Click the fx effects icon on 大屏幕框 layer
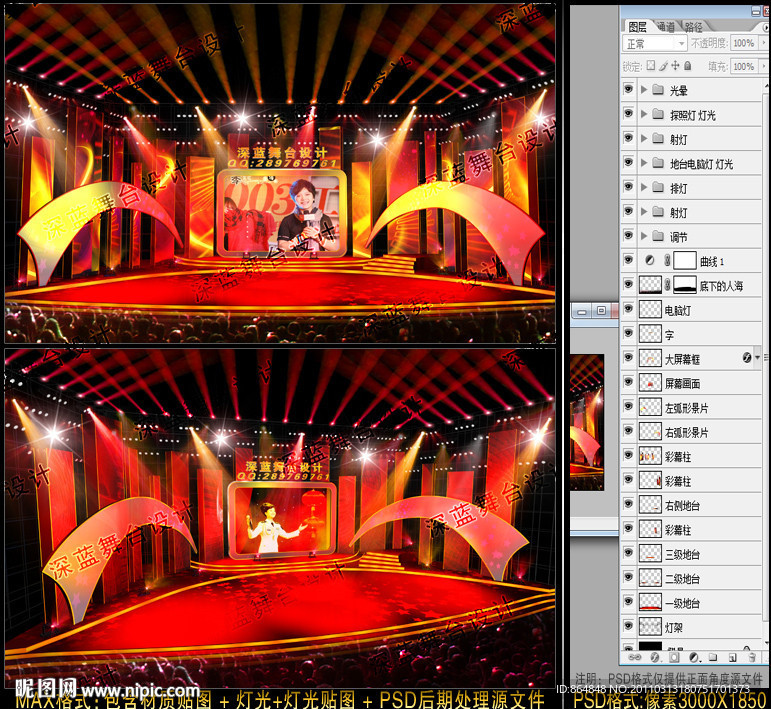 [747, 358]
